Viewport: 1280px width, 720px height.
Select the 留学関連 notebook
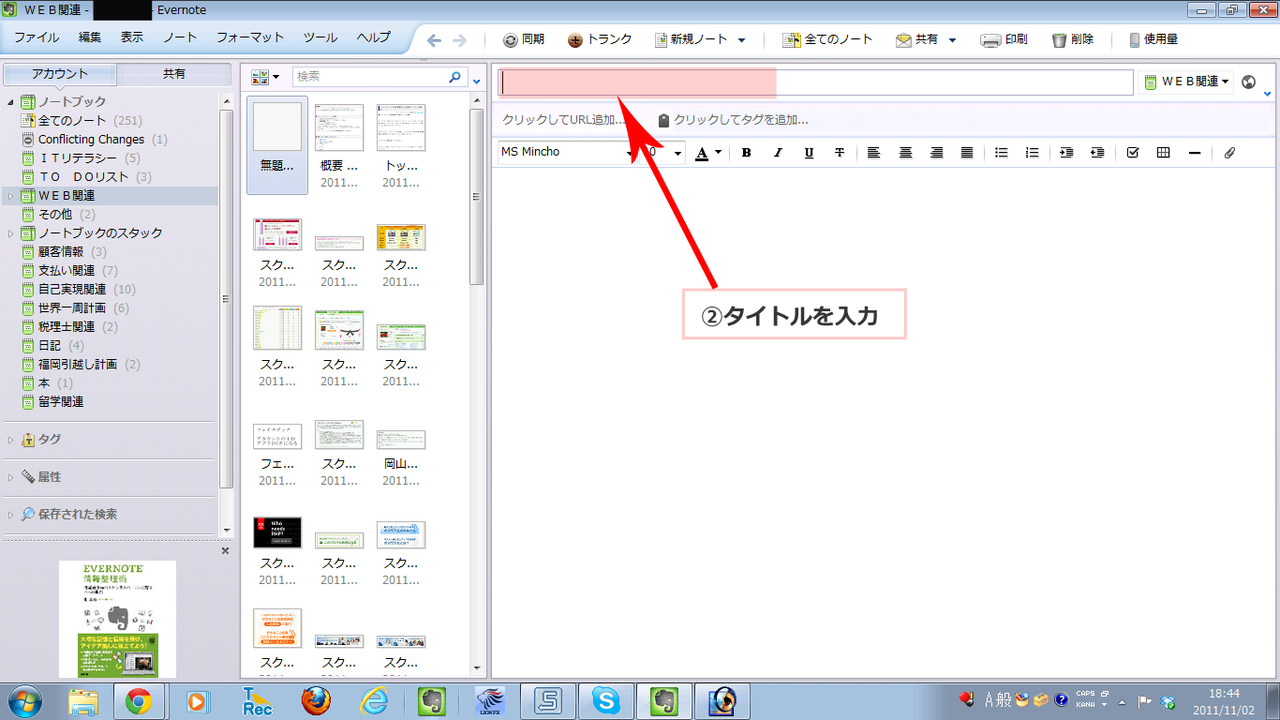pos(61,402)
